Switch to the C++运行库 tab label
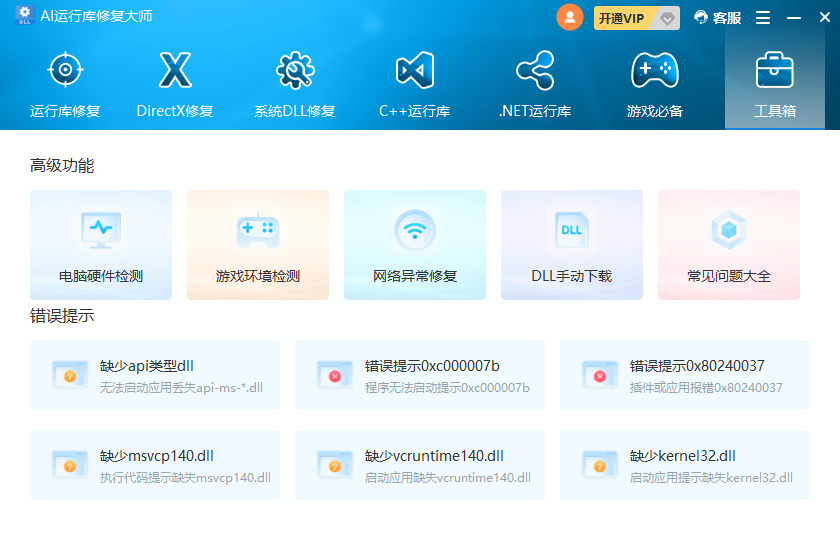840x549 pixels. (415, 111)
